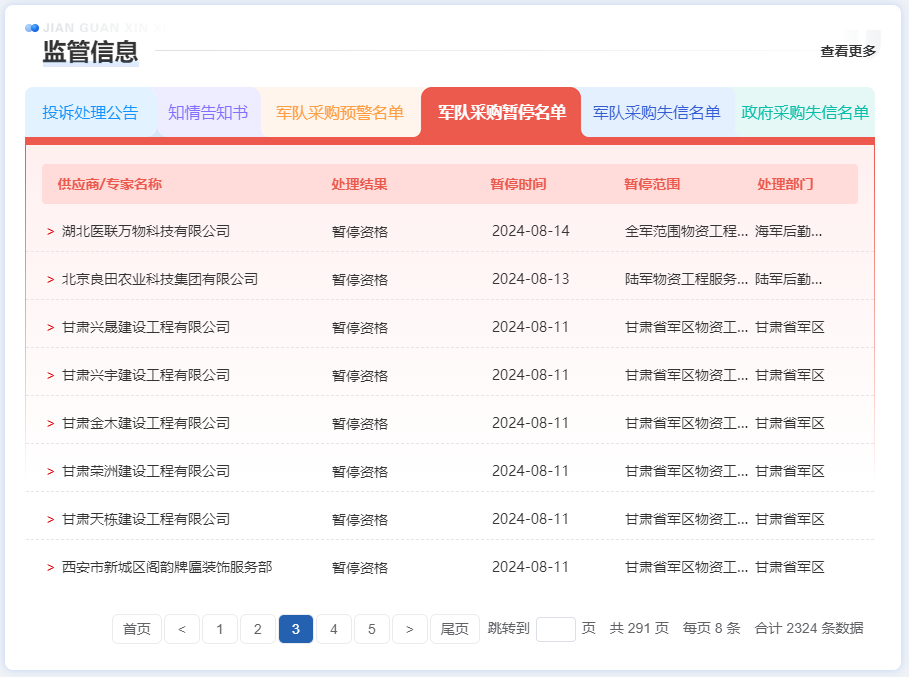The image size is (909, 677).
Task: Click 暂停资格 in 湖北医联万物 row
Action: tap(360, 232)
